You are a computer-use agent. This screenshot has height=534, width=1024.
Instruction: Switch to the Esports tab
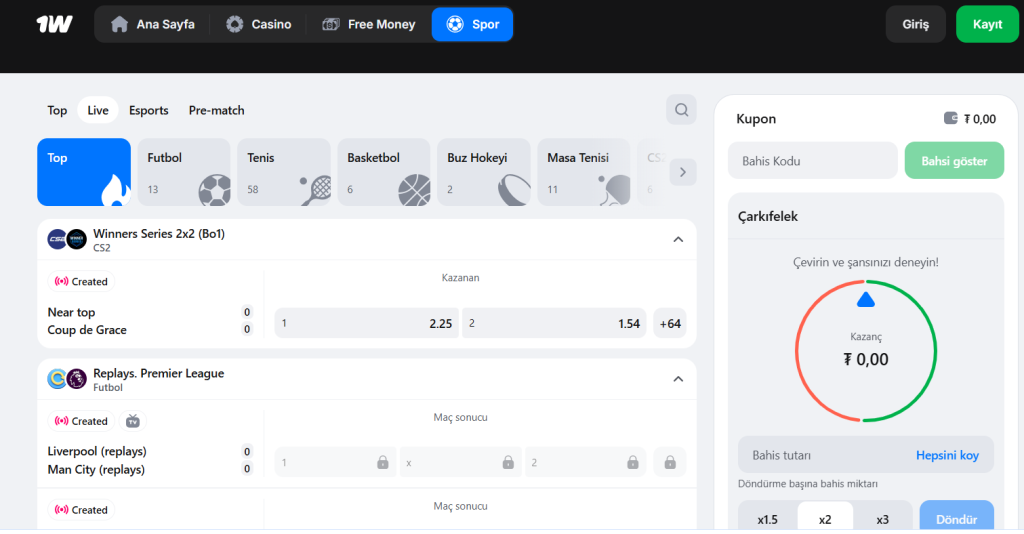coord(148,110)
